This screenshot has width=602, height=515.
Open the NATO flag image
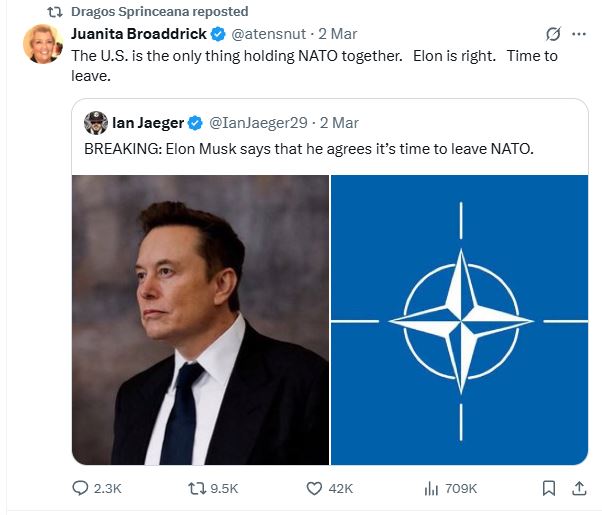pos(459,320)
